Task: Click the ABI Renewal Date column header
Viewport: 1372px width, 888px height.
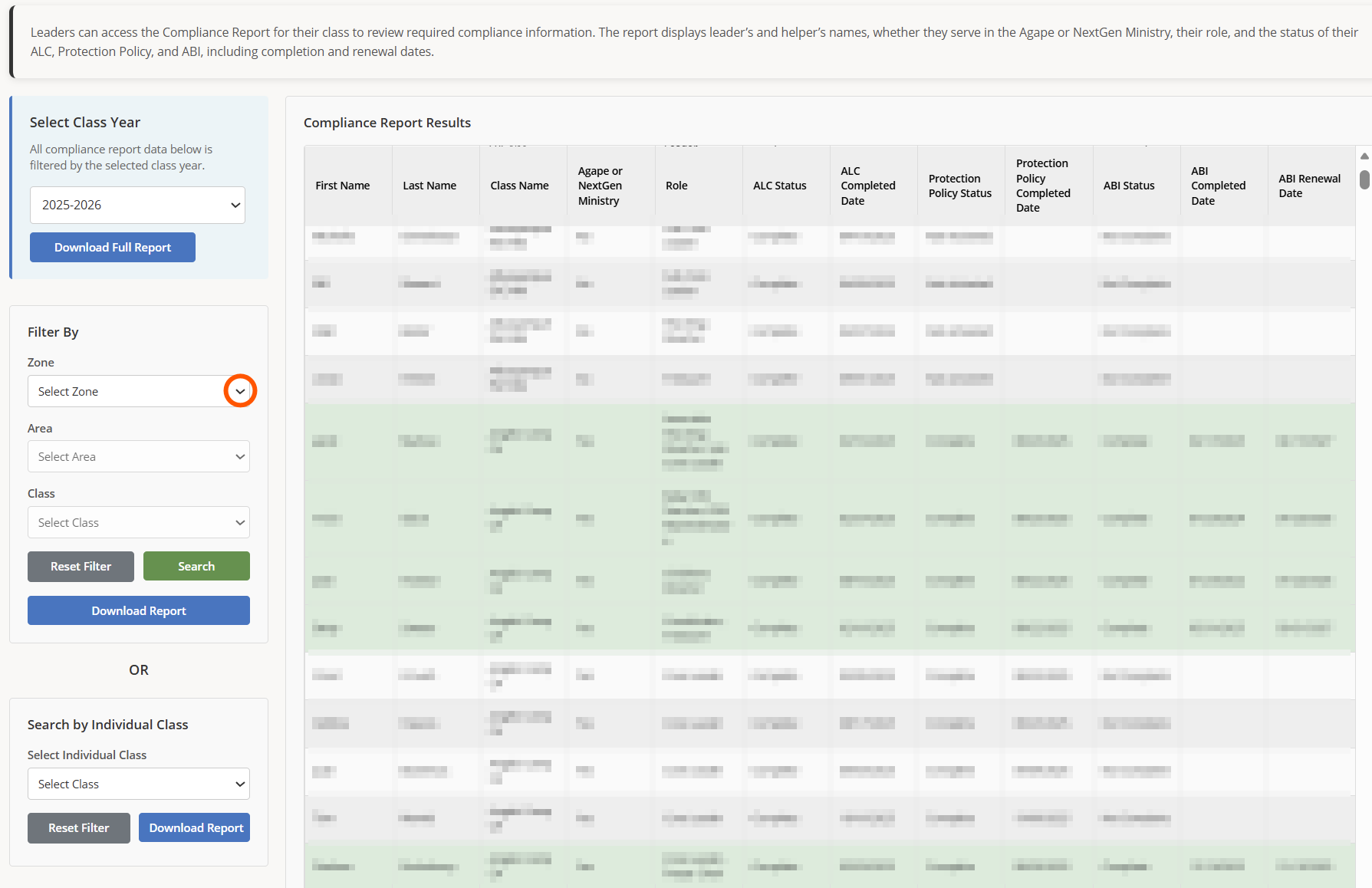Action: [x=1309, y=186]
